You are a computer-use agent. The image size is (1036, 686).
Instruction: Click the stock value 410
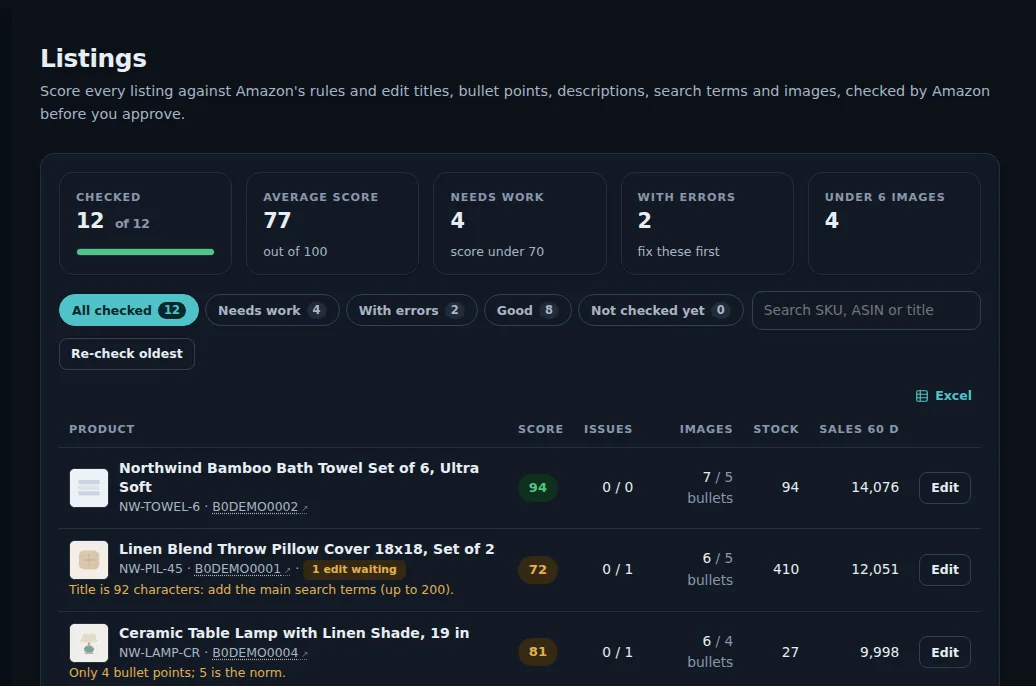pos(786,570)
